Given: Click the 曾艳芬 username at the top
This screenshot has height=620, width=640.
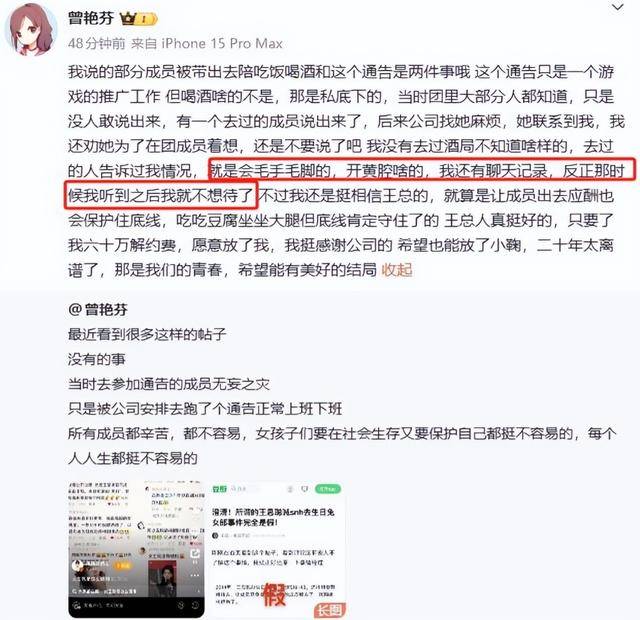Looking at the screenshot, I should coord(91,18).
